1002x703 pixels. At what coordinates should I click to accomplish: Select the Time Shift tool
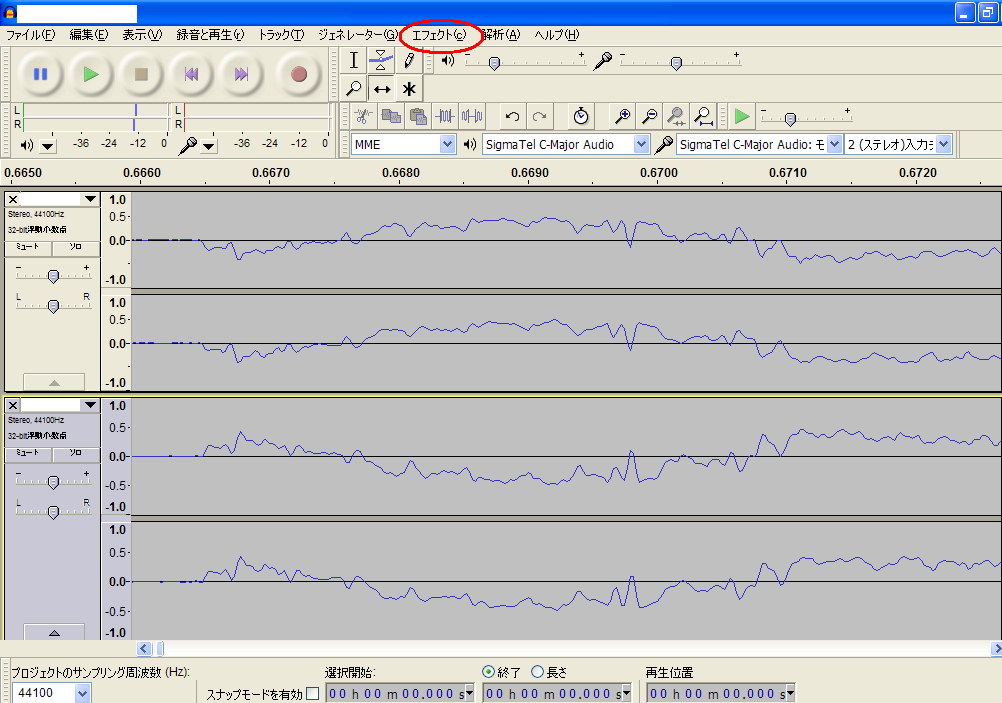(381, 88)
